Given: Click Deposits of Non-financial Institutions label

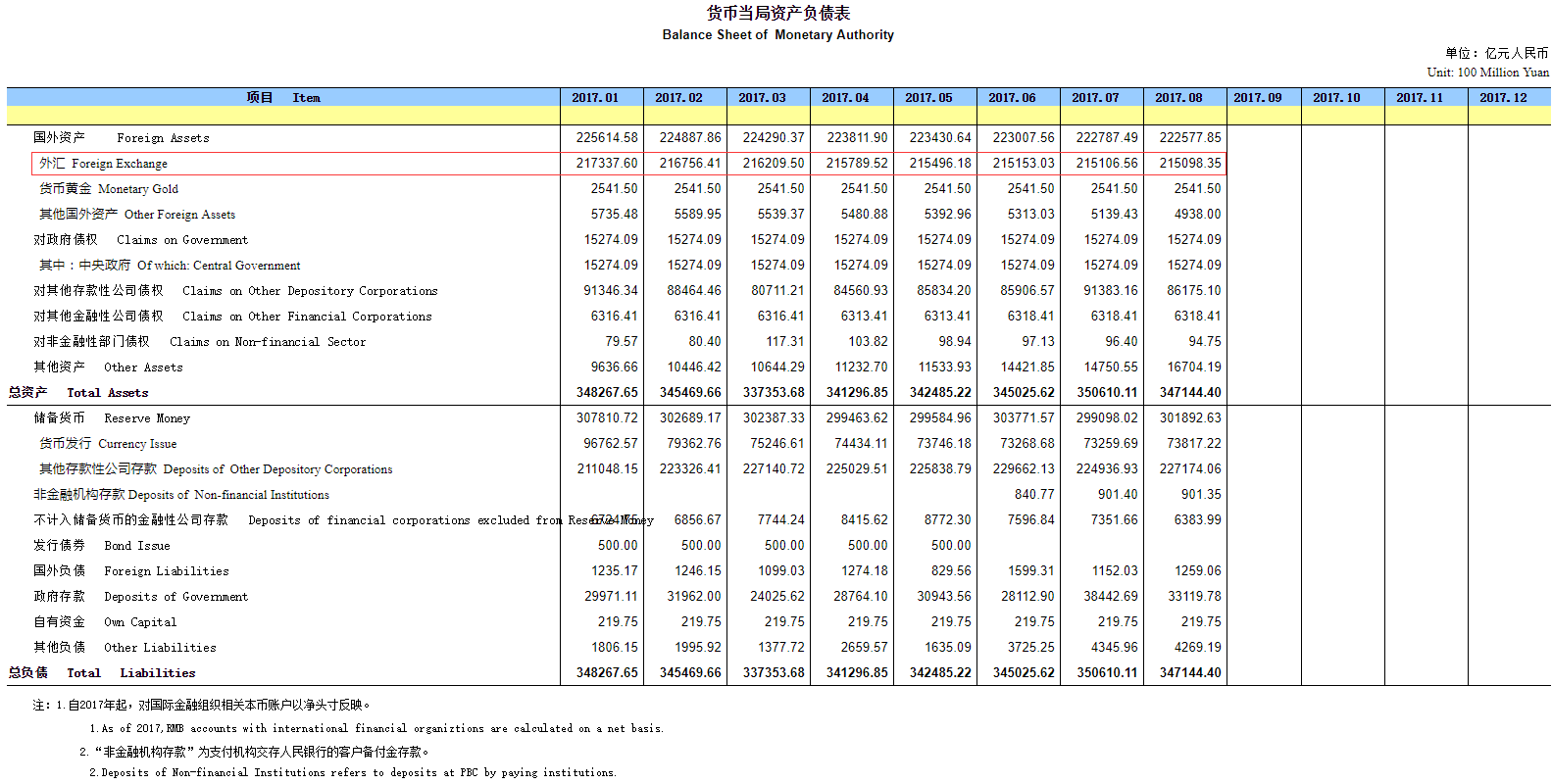Looking at the screenshot, I should pos(181,495).
